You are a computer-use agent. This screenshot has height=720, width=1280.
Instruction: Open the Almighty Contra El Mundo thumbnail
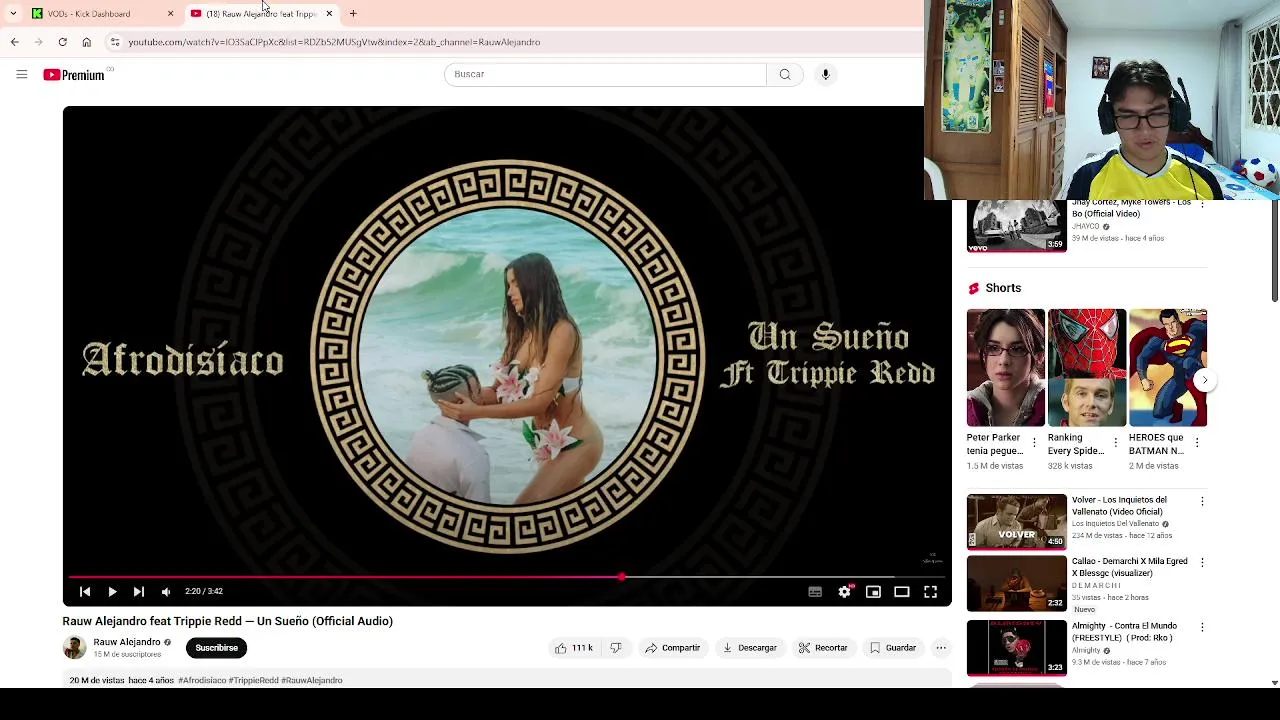(x=1017, y=647)
